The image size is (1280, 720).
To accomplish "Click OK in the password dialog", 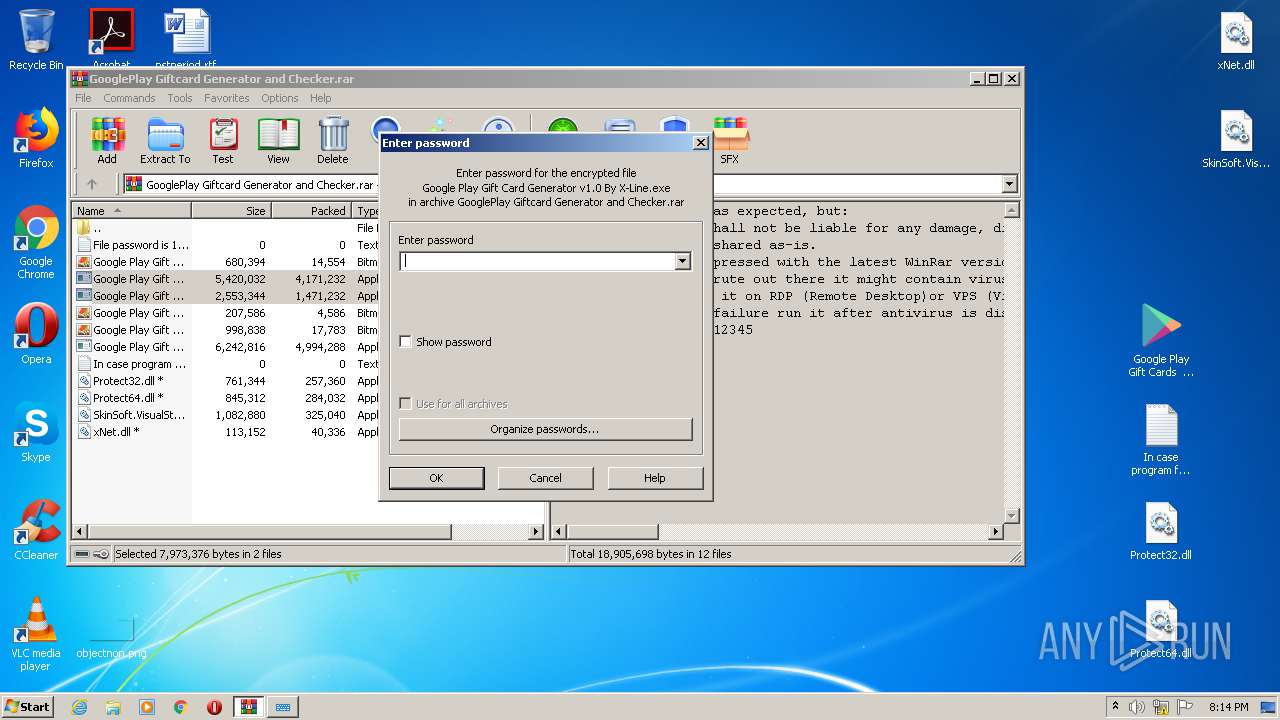I will 436,478.
